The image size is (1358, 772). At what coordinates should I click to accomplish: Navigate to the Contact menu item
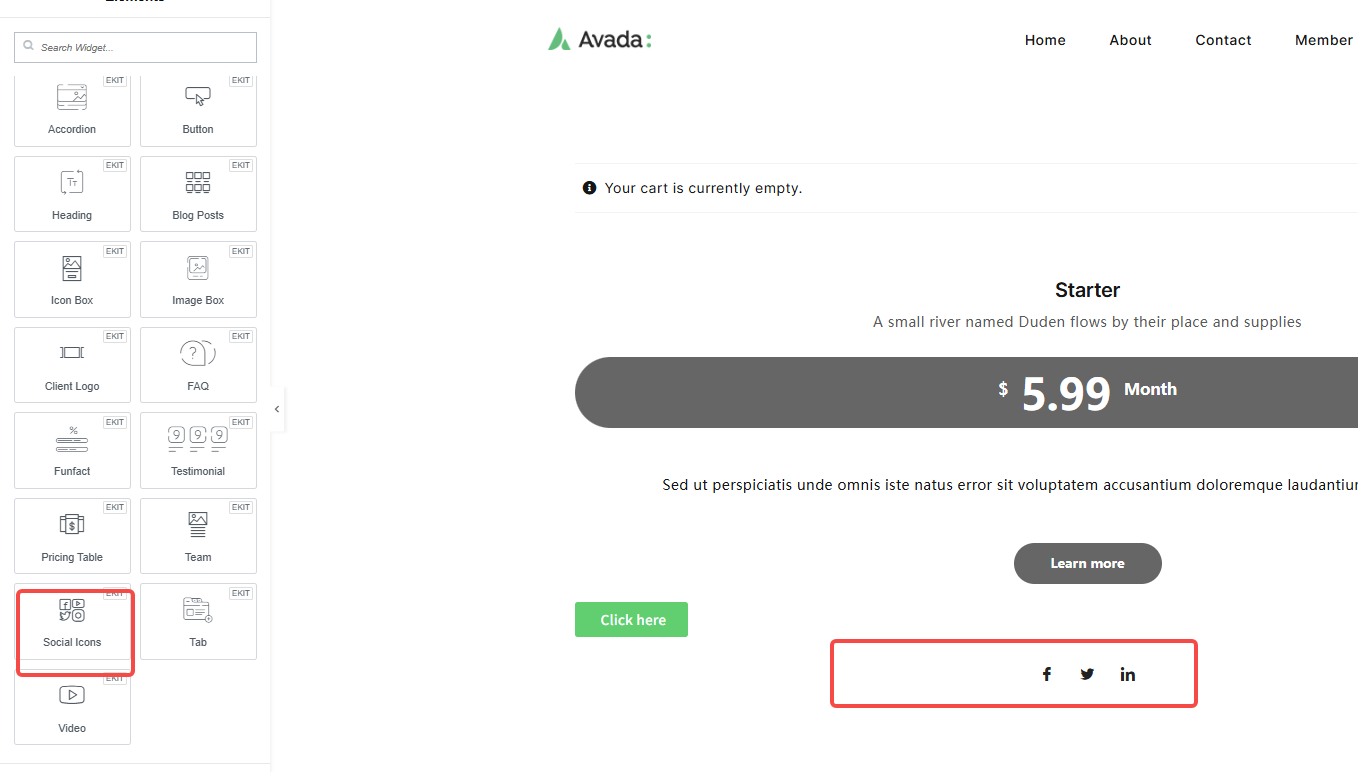[x=1223, y=40]
